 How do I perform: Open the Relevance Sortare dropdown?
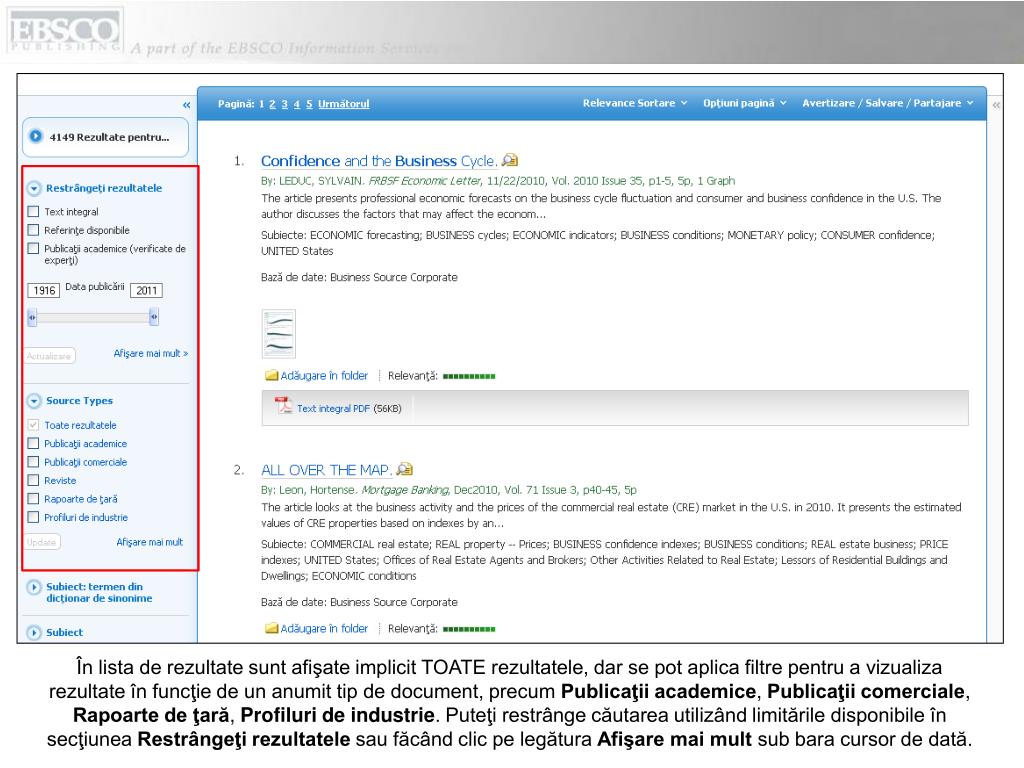point(635,103)
